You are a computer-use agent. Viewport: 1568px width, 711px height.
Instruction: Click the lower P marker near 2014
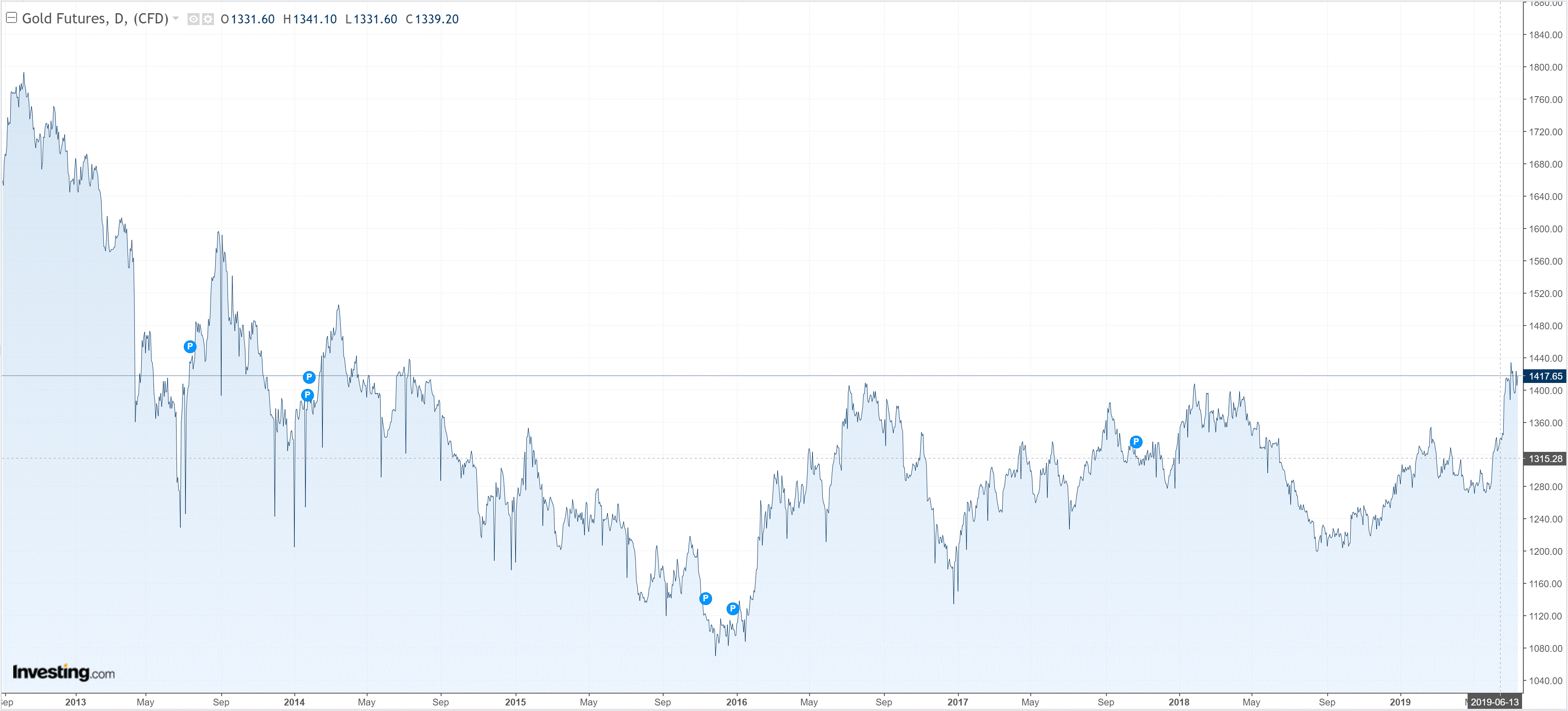tap(308, 395)
